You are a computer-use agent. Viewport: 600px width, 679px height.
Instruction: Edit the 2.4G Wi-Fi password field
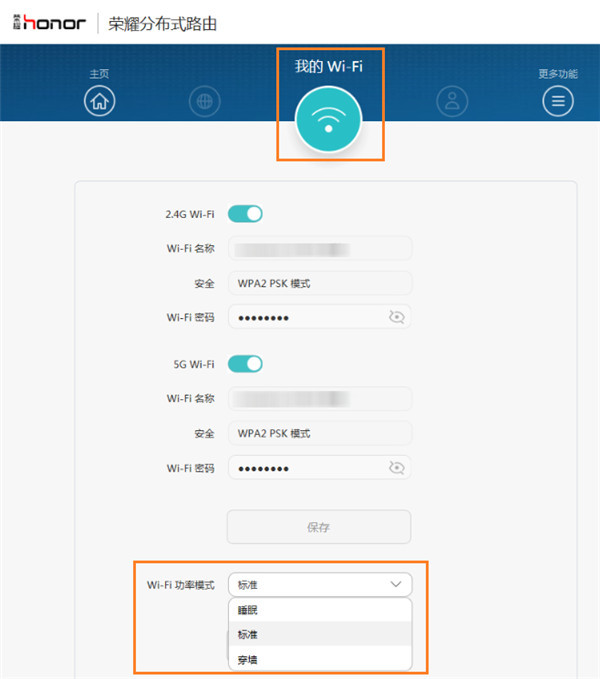coord(320,317)
